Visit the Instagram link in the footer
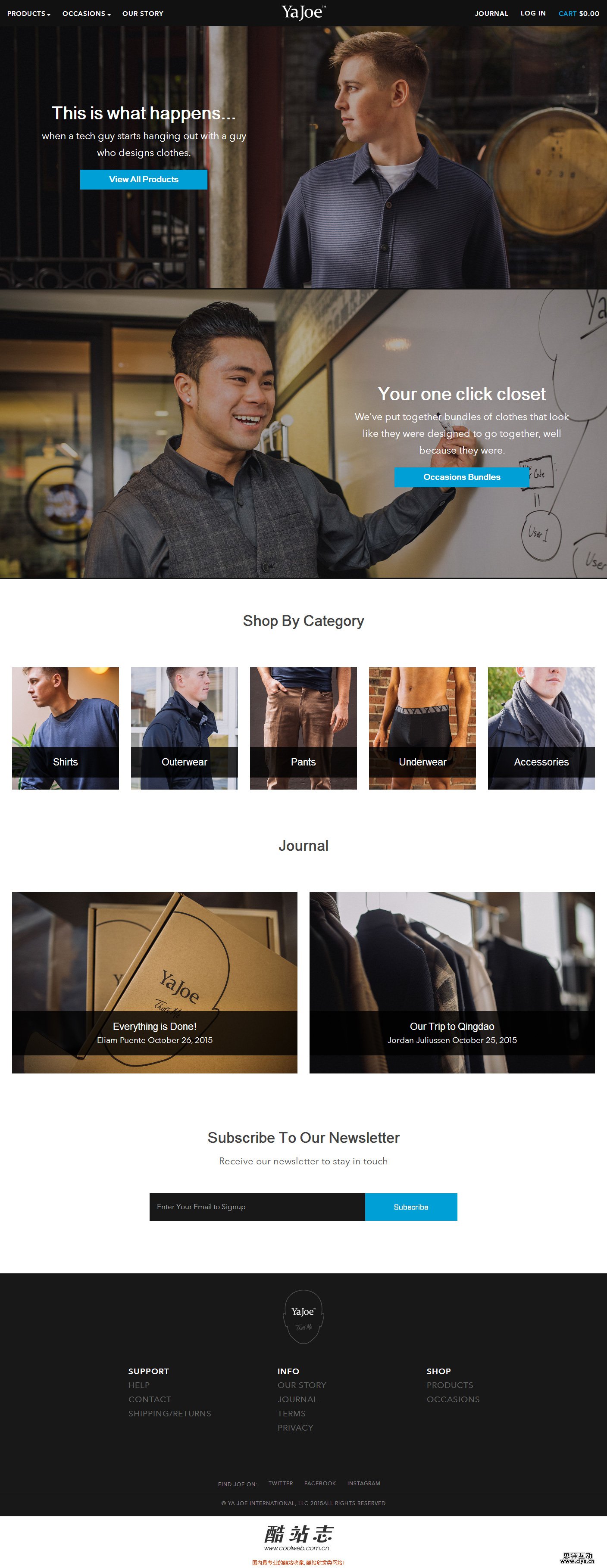Screen dimensions: 607x1568 [363, 1484]
